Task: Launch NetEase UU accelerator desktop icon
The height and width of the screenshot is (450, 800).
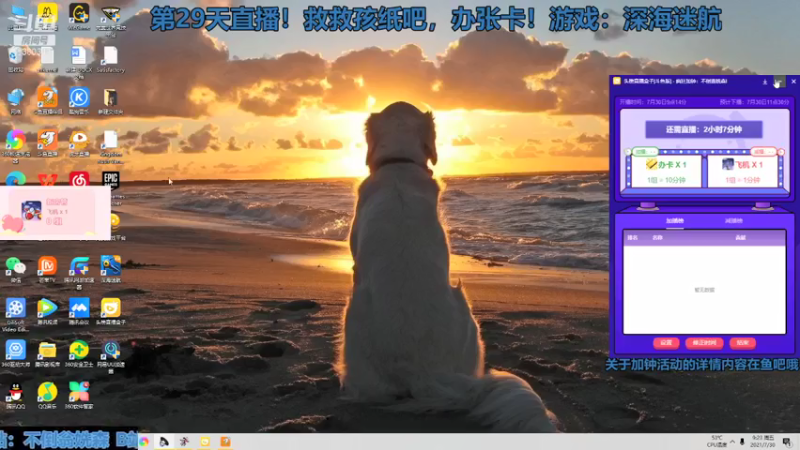Action: click(x=110, y=351)
